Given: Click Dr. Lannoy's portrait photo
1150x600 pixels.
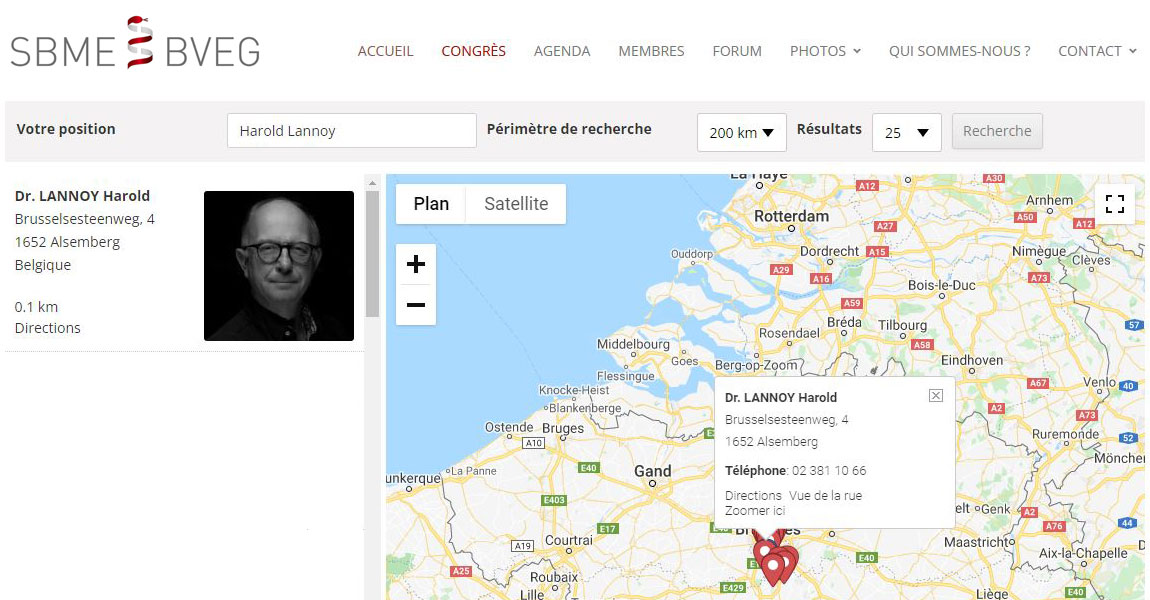Looking at the screenshot, I should pyautogui.click(x=279, y=266).
